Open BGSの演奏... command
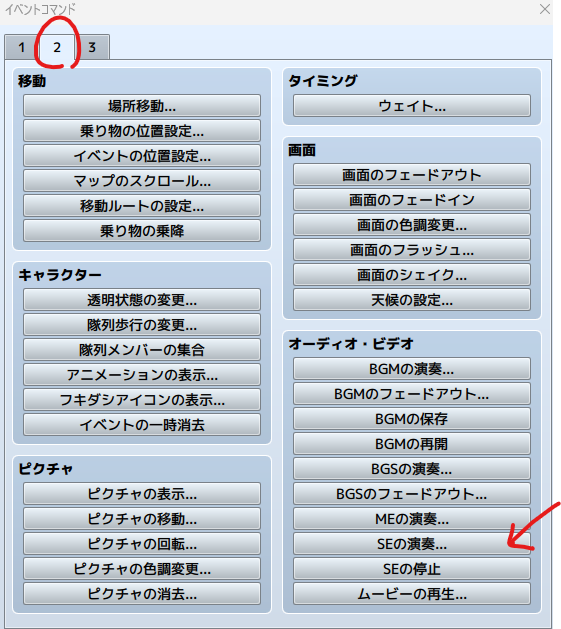 [412, 468]
